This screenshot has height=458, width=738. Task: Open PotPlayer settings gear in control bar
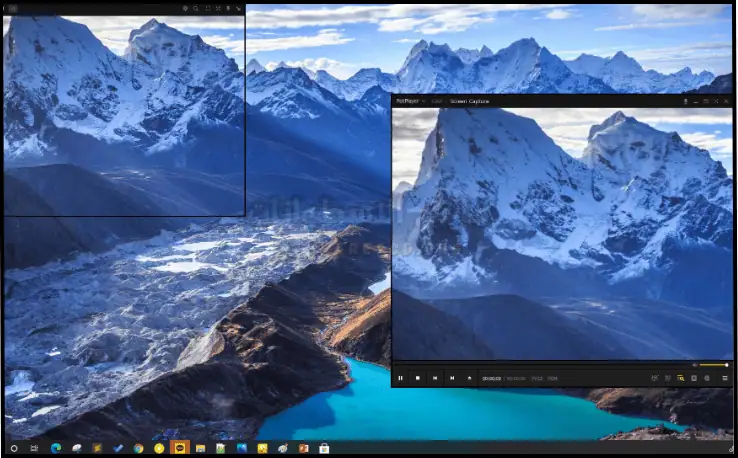tap(707, 378)
